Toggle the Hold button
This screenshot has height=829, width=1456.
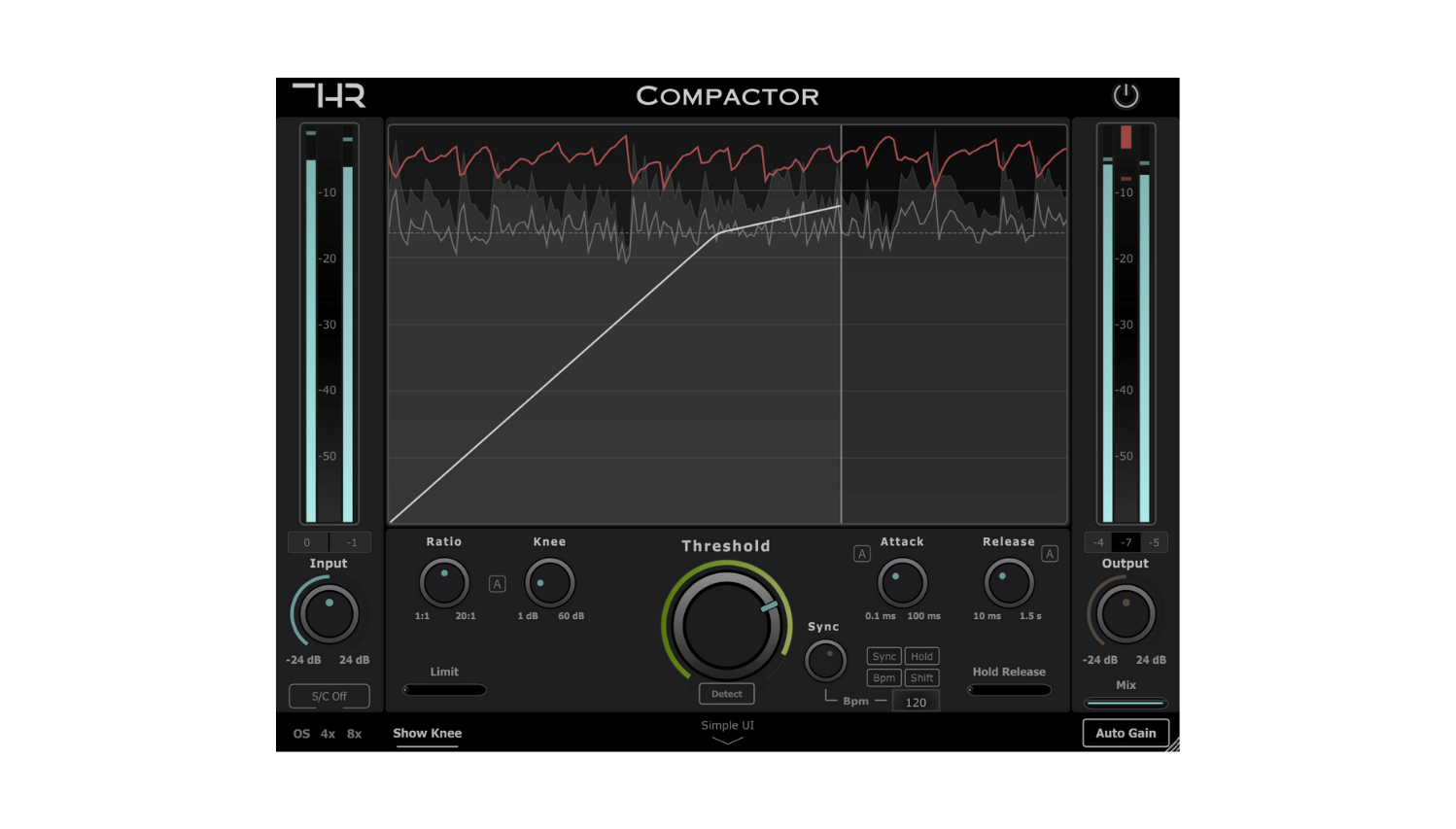(x=921, y=656)
